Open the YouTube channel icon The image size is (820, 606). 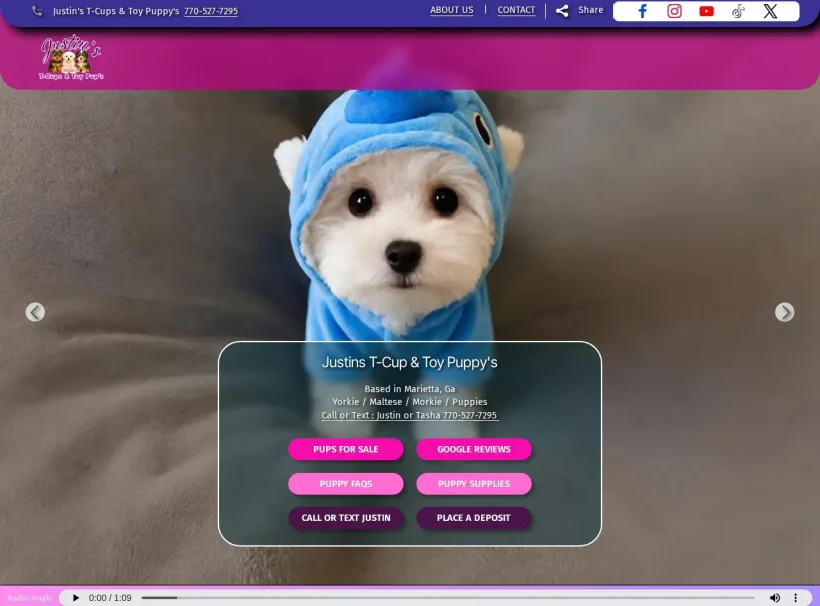706,11
